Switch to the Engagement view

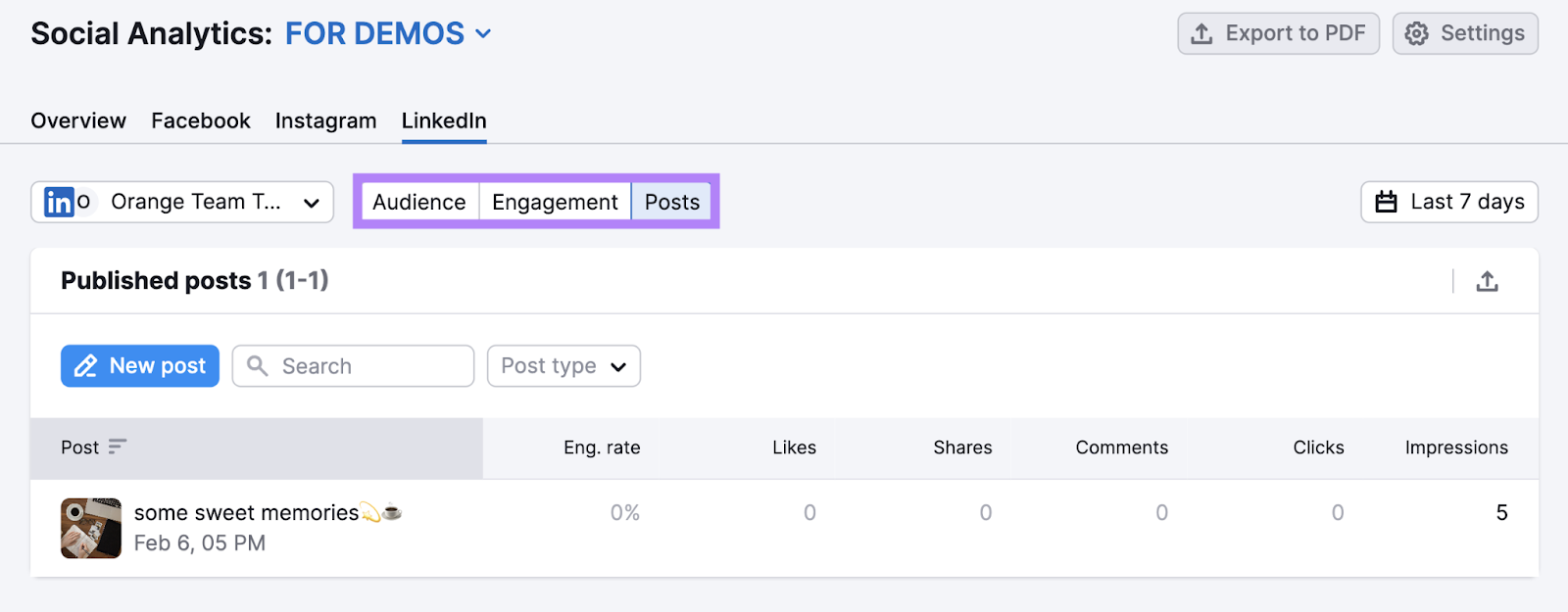555,202
